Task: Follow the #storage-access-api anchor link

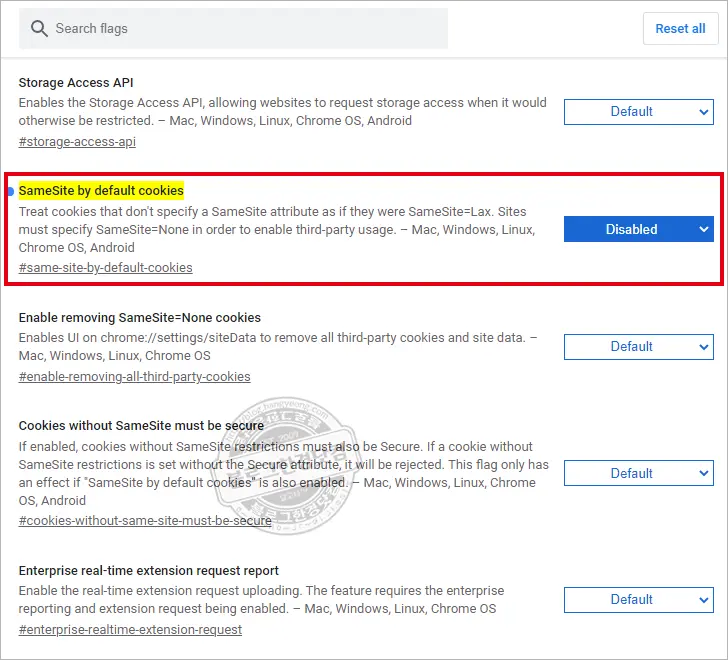Action: point(77,142)
